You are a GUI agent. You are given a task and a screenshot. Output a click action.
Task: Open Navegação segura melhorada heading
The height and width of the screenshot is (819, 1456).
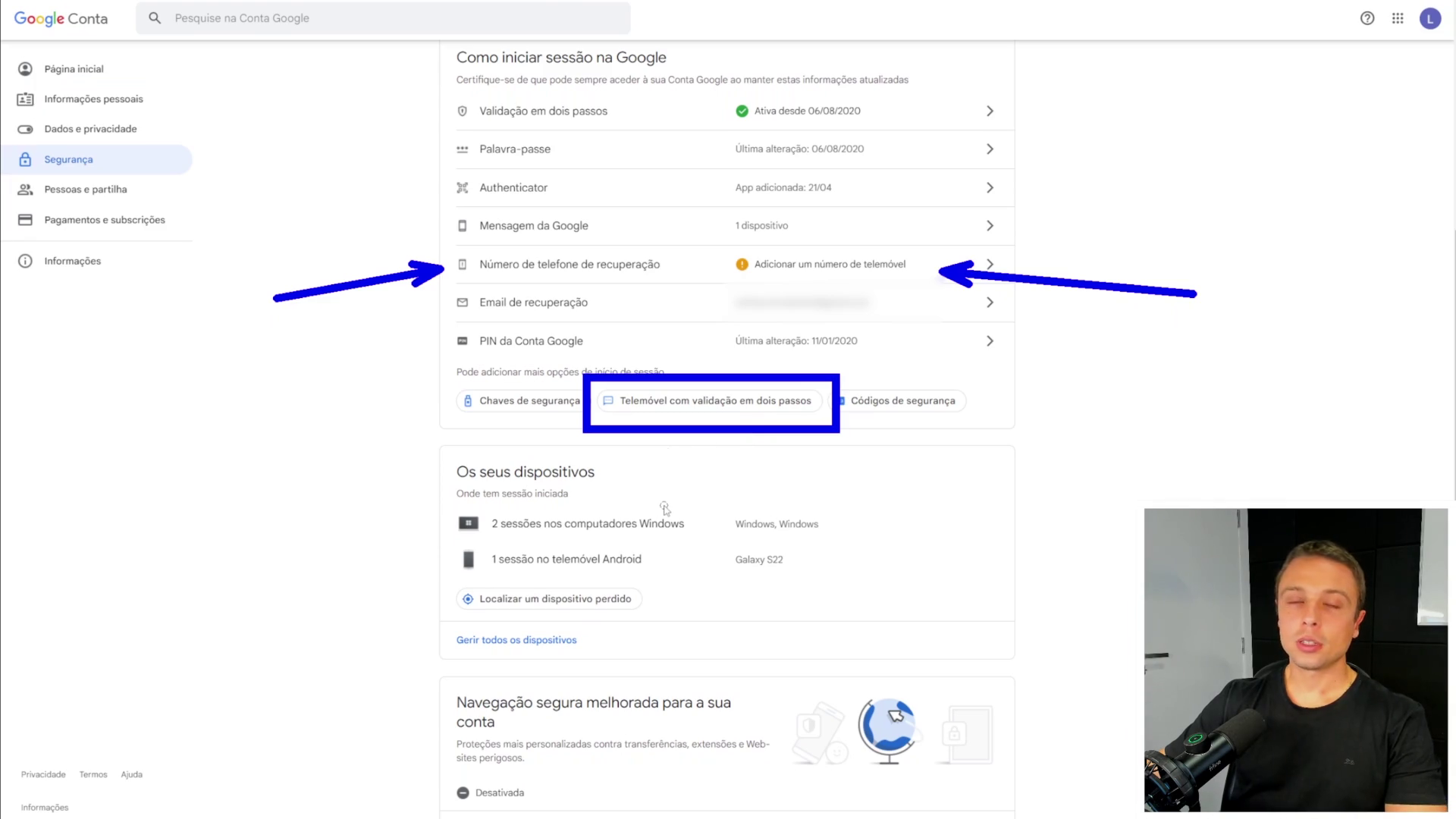click(x=594, y=712)
